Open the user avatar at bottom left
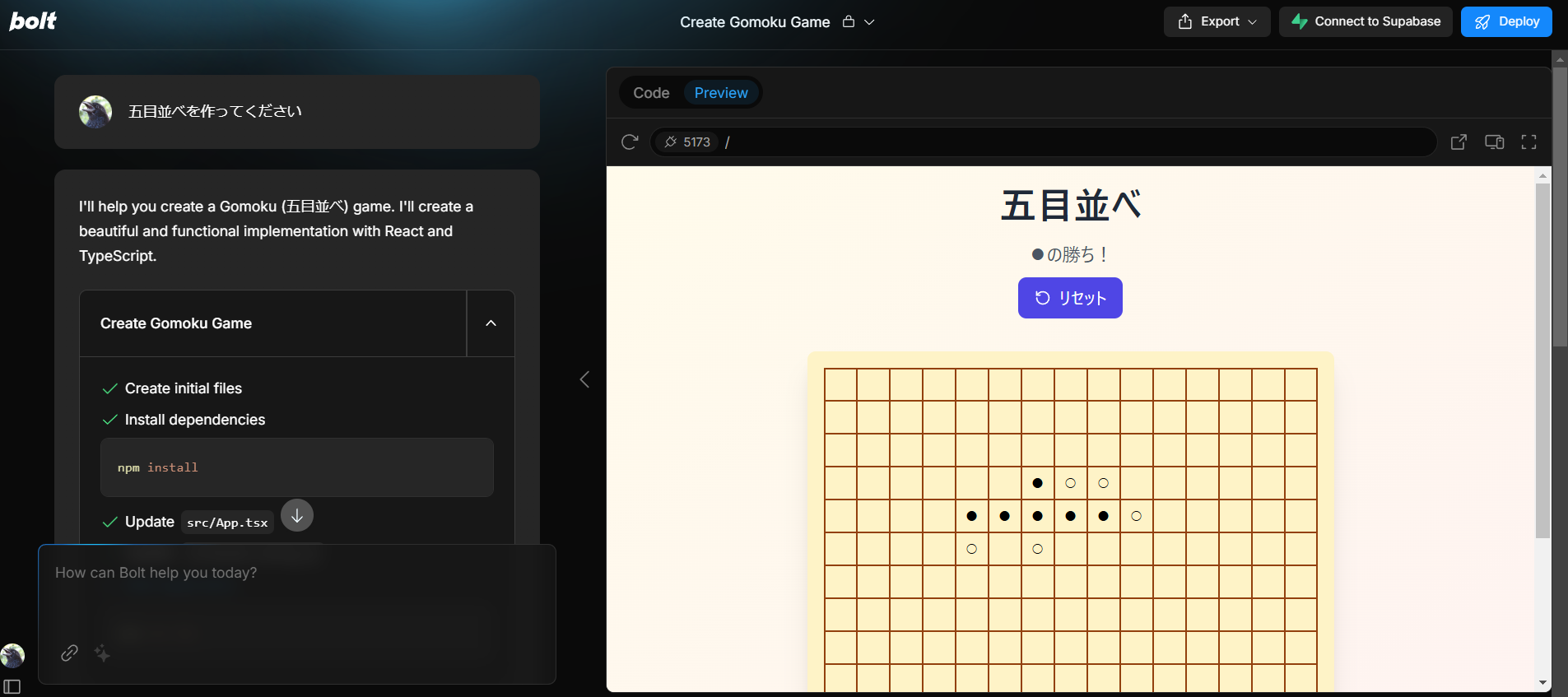 (12, 656)
